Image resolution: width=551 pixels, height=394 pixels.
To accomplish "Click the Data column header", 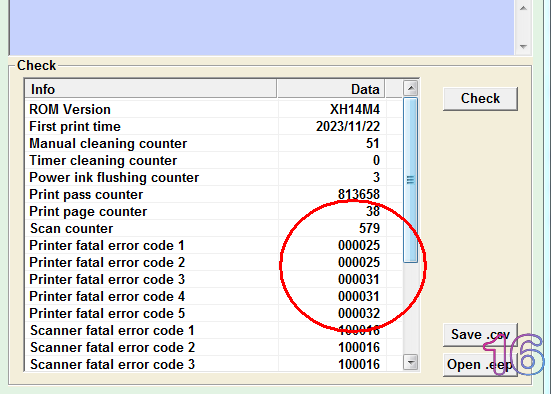I will [331, 89].
